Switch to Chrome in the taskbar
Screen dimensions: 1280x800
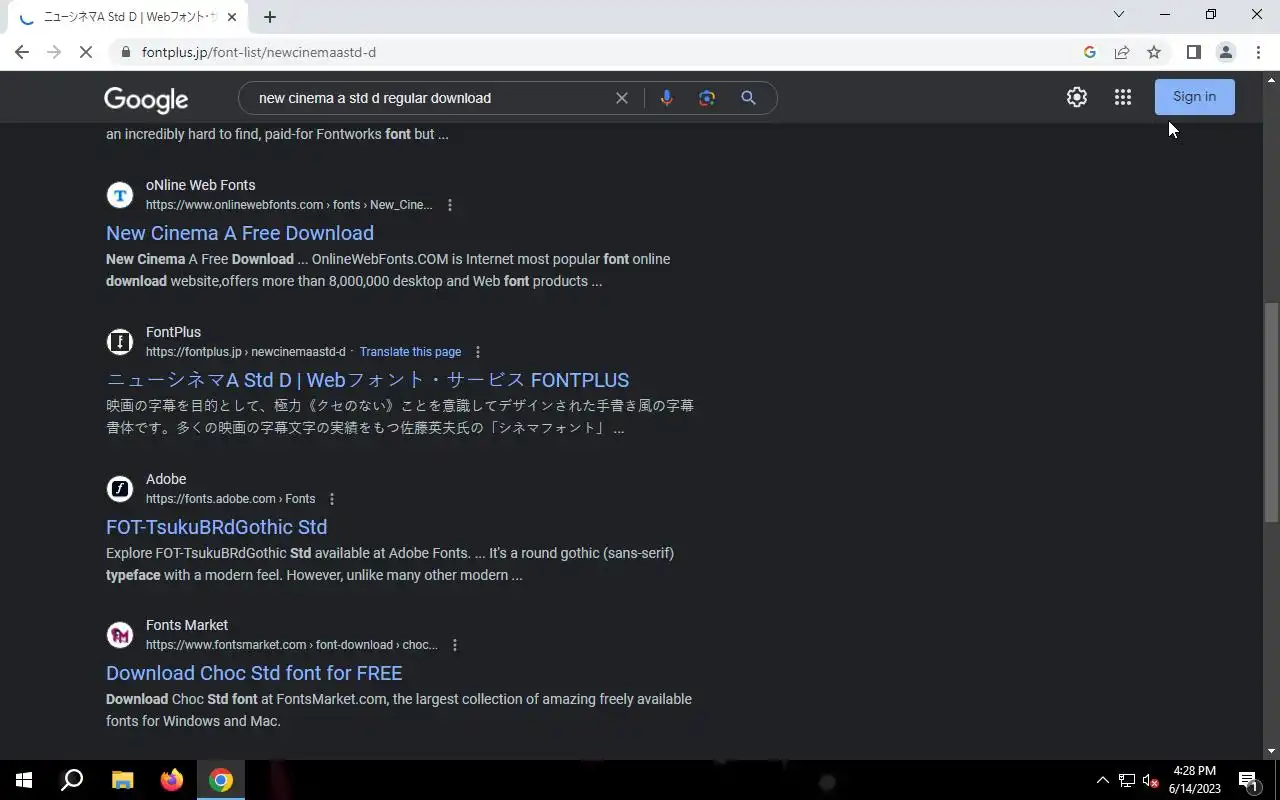pyautogui.click(x=221, y=780)
